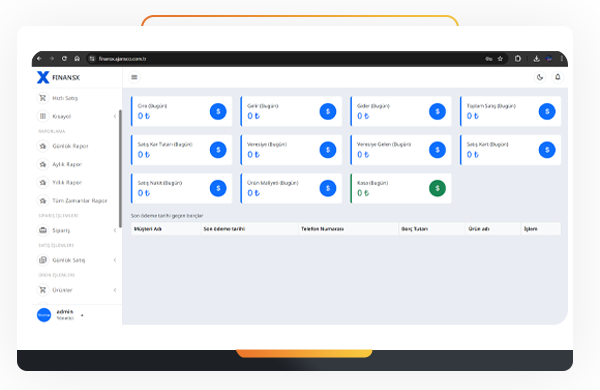Screen dimensions: 600x390
Task: Click the Sipariş sidebar icon
Action: pyautogui.click(x=43, y=230)
